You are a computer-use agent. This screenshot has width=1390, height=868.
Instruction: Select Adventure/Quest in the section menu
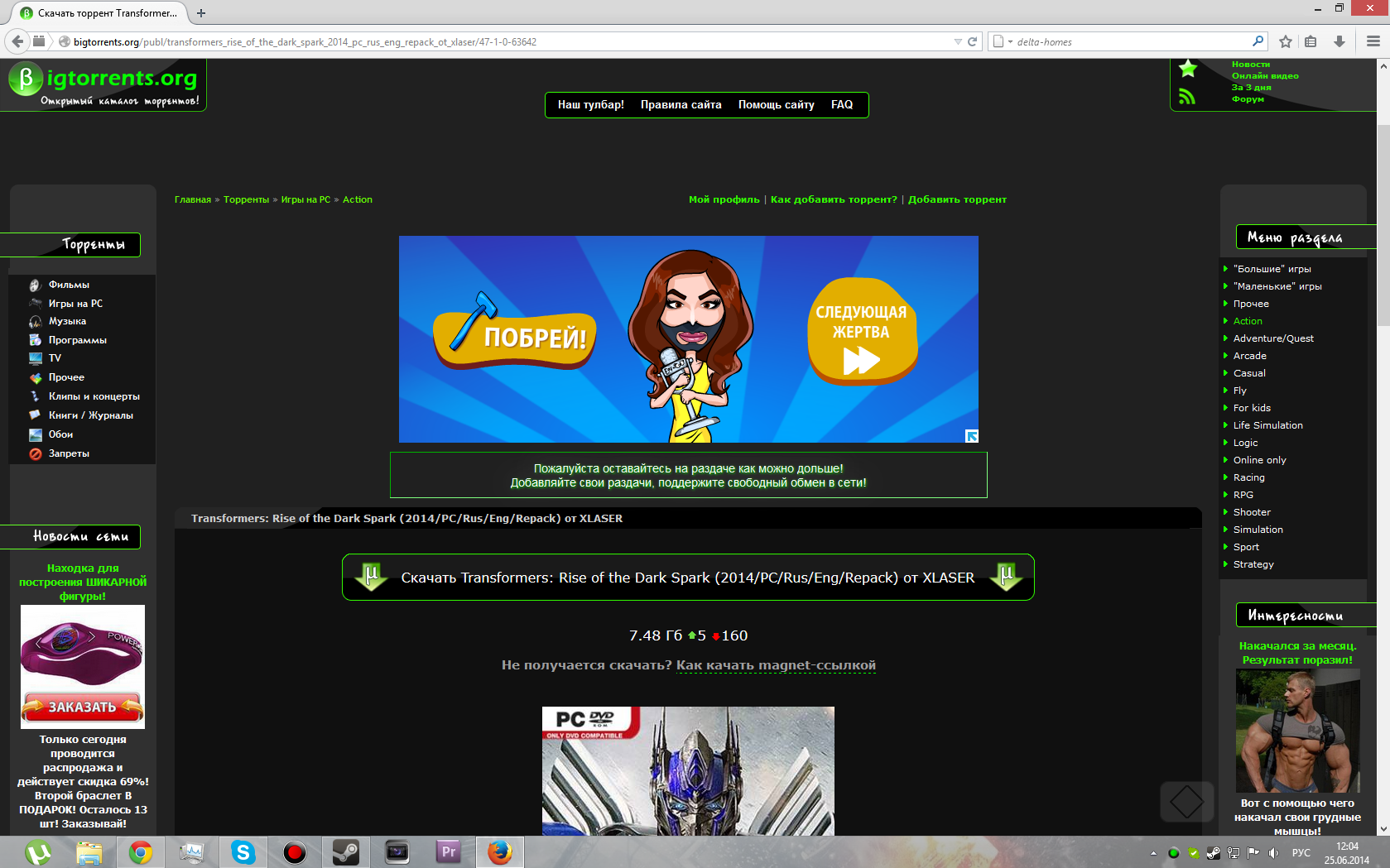click(1273, 338)
